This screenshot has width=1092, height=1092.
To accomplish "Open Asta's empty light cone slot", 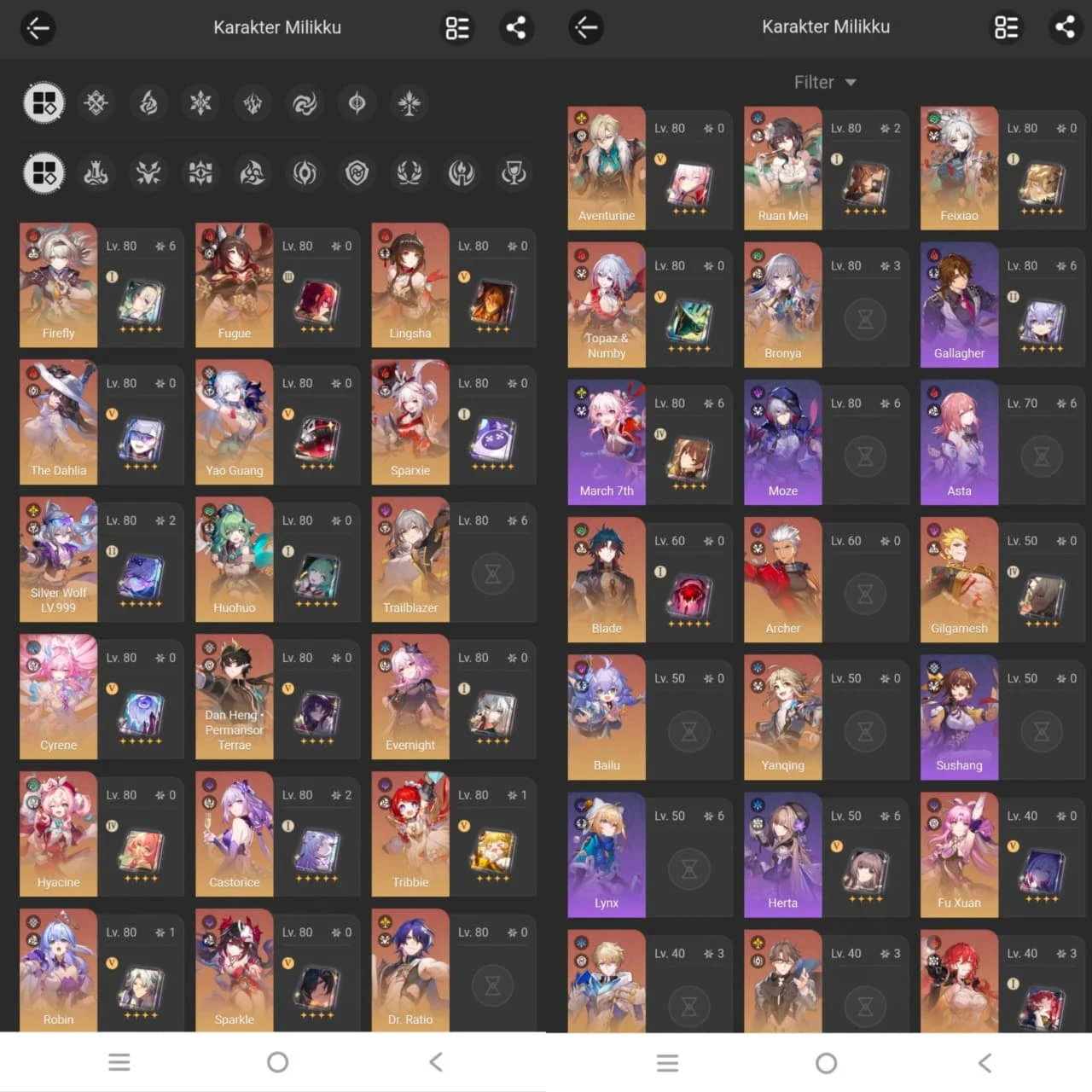I will click(x=1042, y=456).
